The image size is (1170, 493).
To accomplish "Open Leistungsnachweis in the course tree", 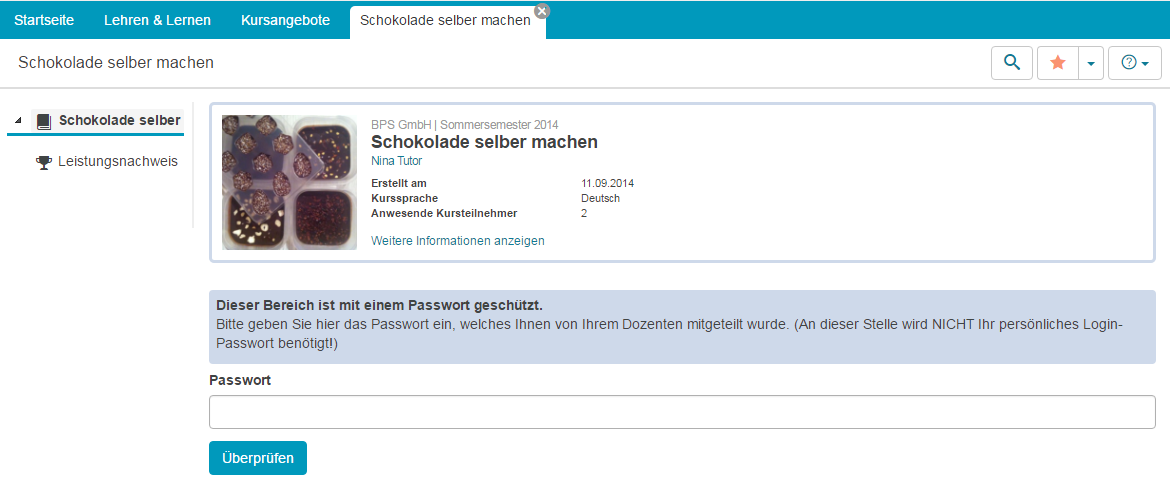I will click(x=118, y=161).
